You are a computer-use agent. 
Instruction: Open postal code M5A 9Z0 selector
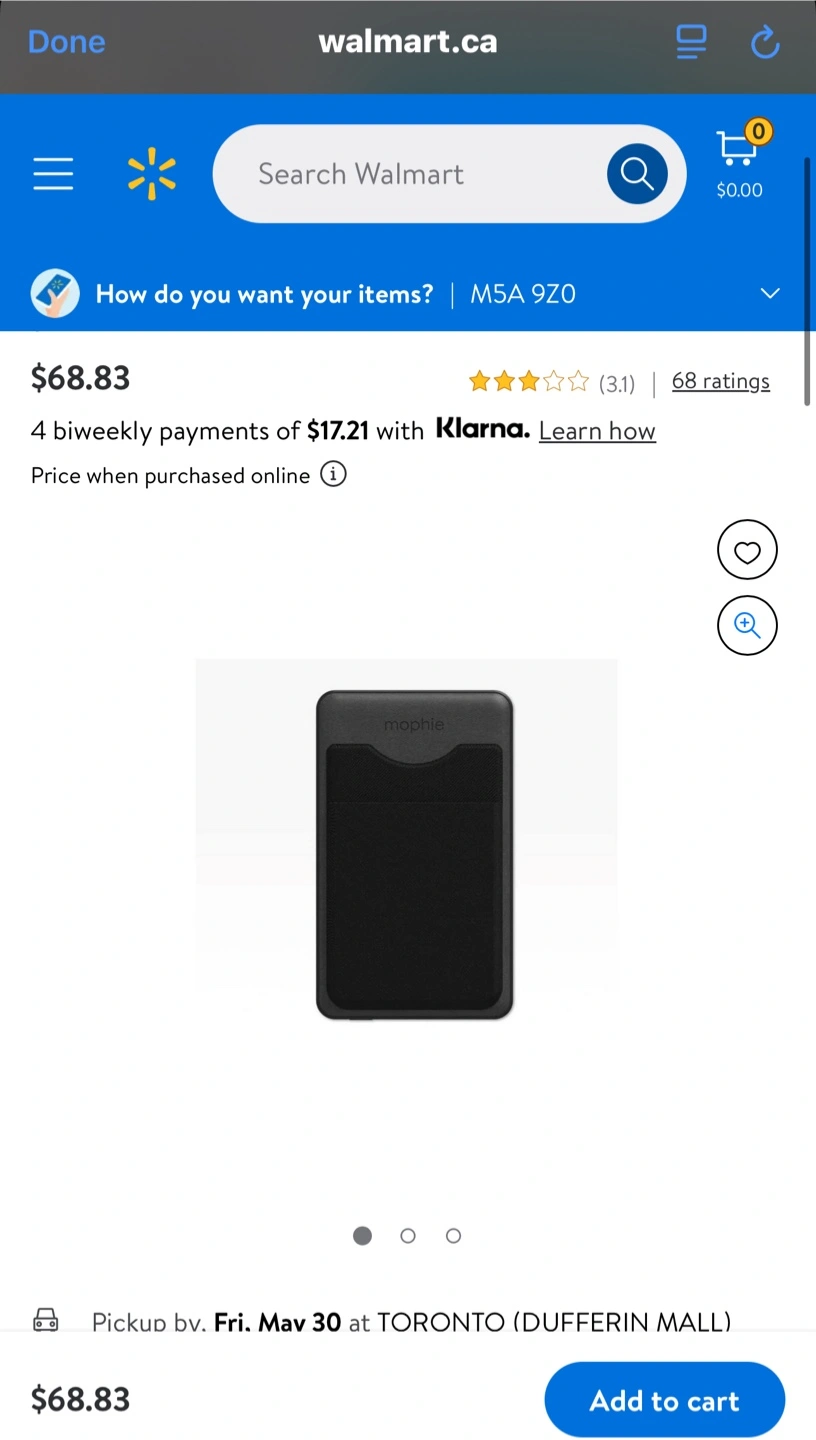[x=523, y=294]
